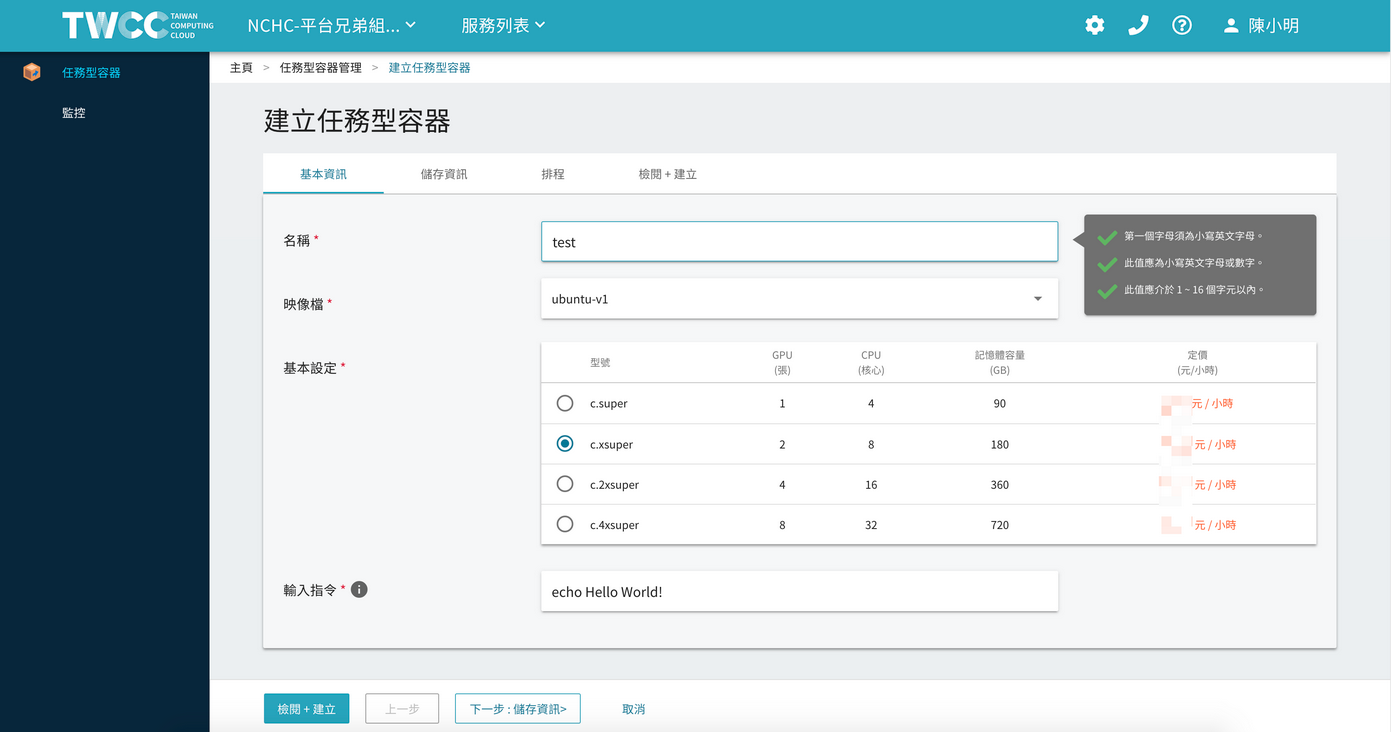
Task: Click the 檢閱 + 建立 button at bottom
Action: click(x=306, y=709)
